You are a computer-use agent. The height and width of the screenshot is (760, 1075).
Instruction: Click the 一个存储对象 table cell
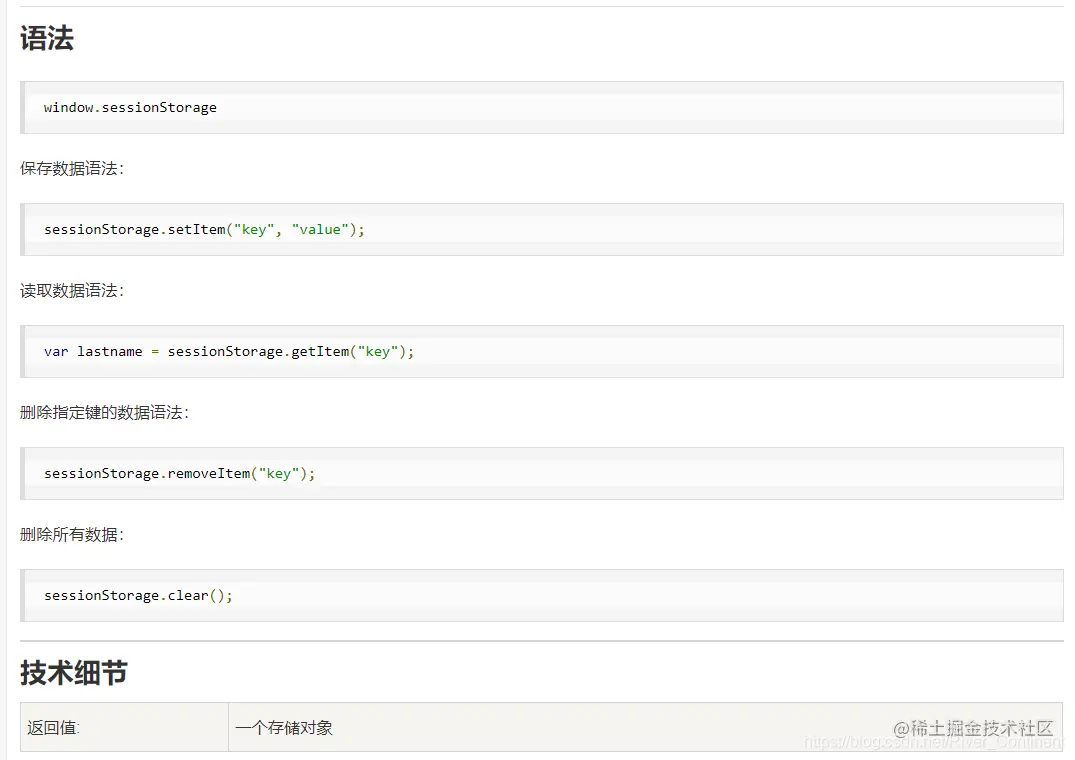pos(645,727)
